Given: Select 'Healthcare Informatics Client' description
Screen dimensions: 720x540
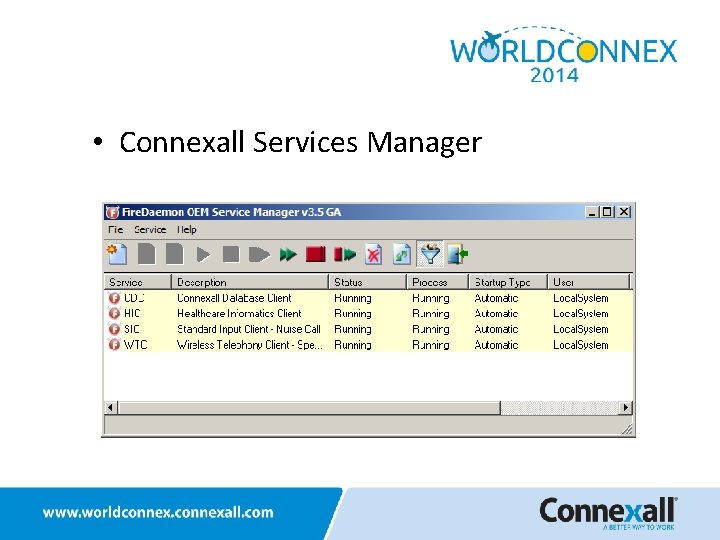Looking at the screenshot, I should pos(239,314).
